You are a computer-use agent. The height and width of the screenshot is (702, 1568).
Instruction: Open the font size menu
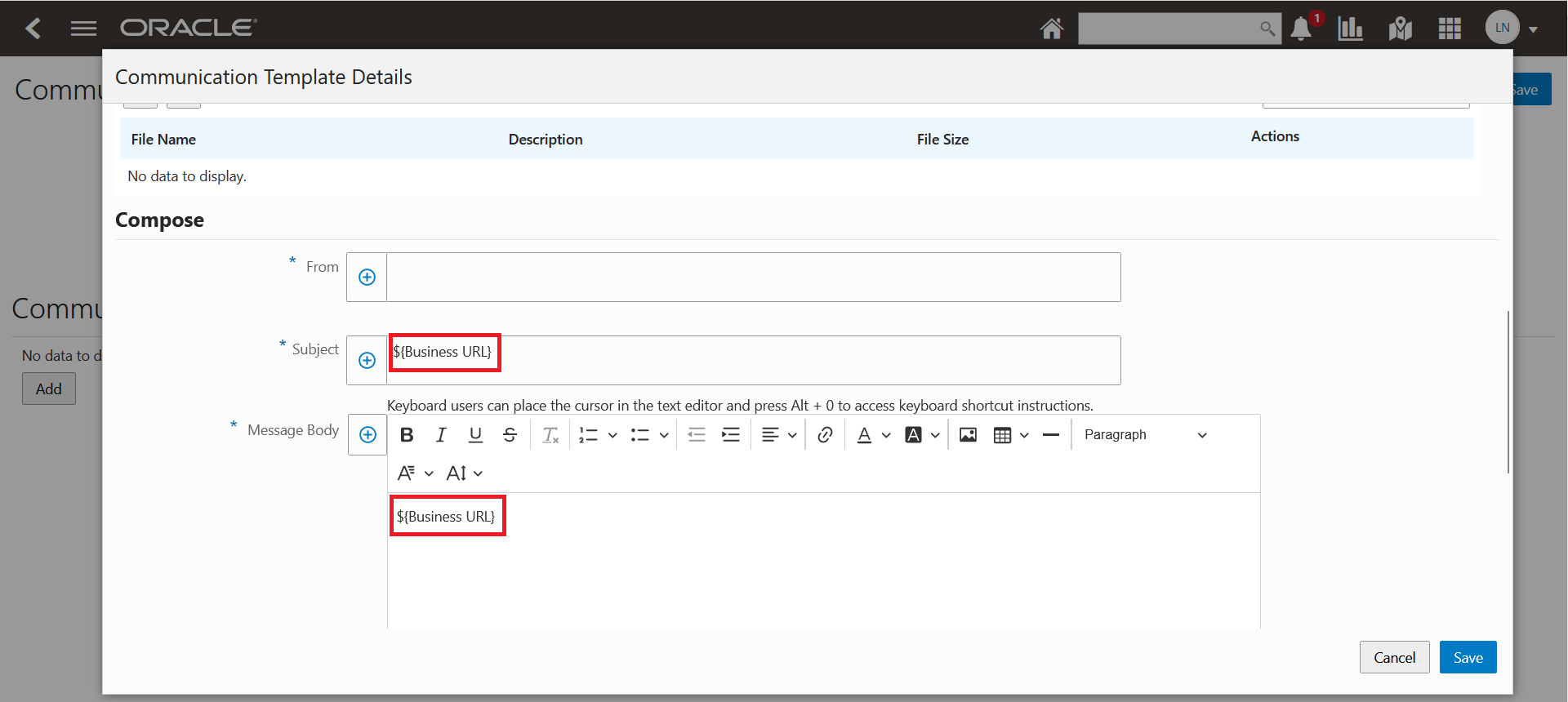tap(464, 473)
